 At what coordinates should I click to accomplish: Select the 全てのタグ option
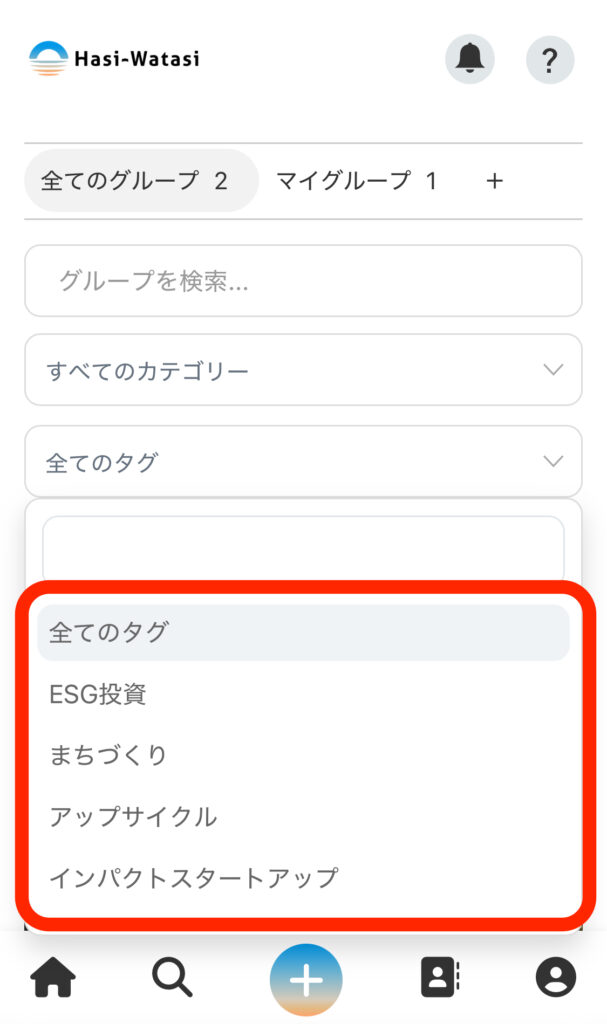click(x=303, y=633)
